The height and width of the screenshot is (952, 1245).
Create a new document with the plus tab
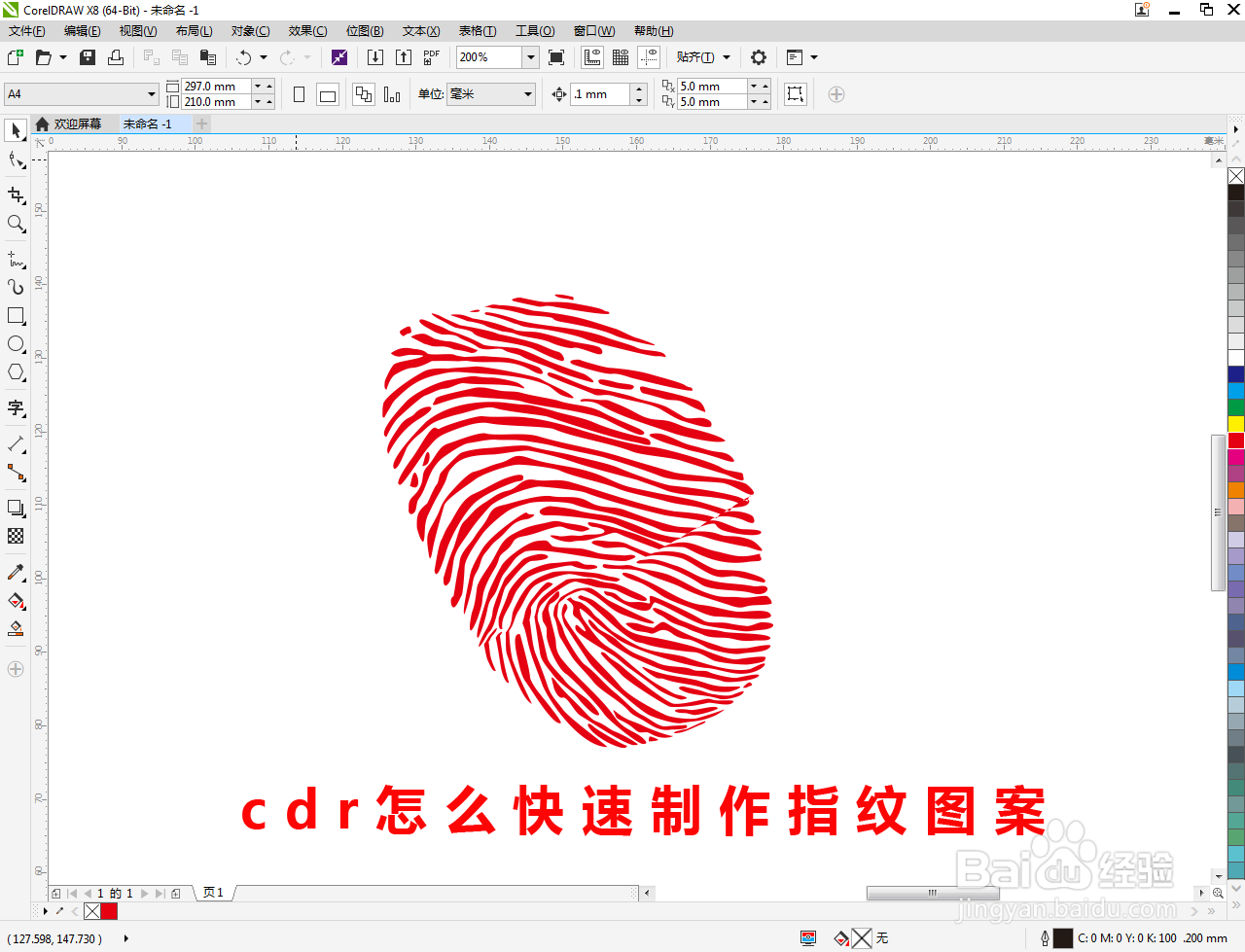point(201,124)
